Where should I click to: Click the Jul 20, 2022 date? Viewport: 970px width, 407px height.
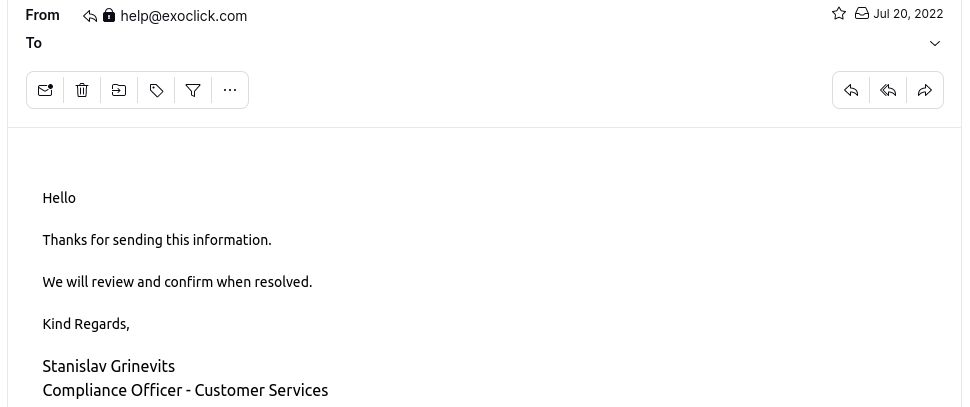click(908, 14)
